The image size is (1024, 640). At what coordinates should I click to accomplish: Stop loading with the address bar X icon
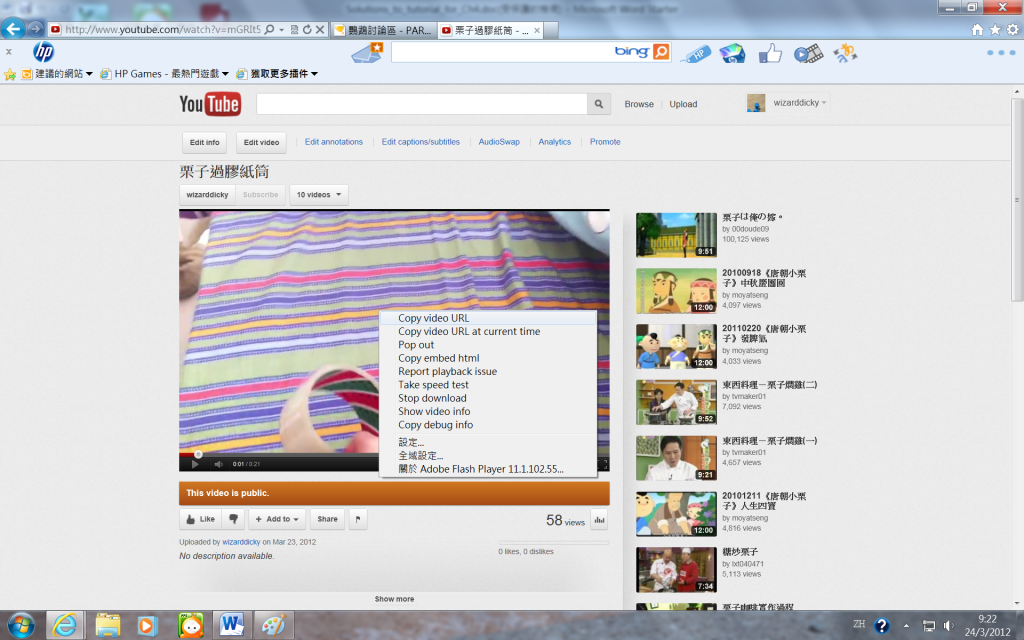pyautogui.click(x=320, y=29)
